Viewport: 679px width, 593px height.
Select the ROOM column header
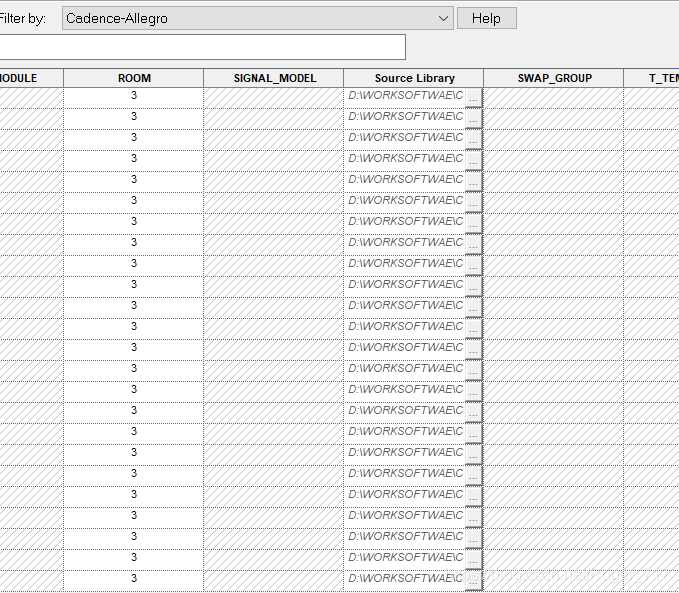pos(133,78)
